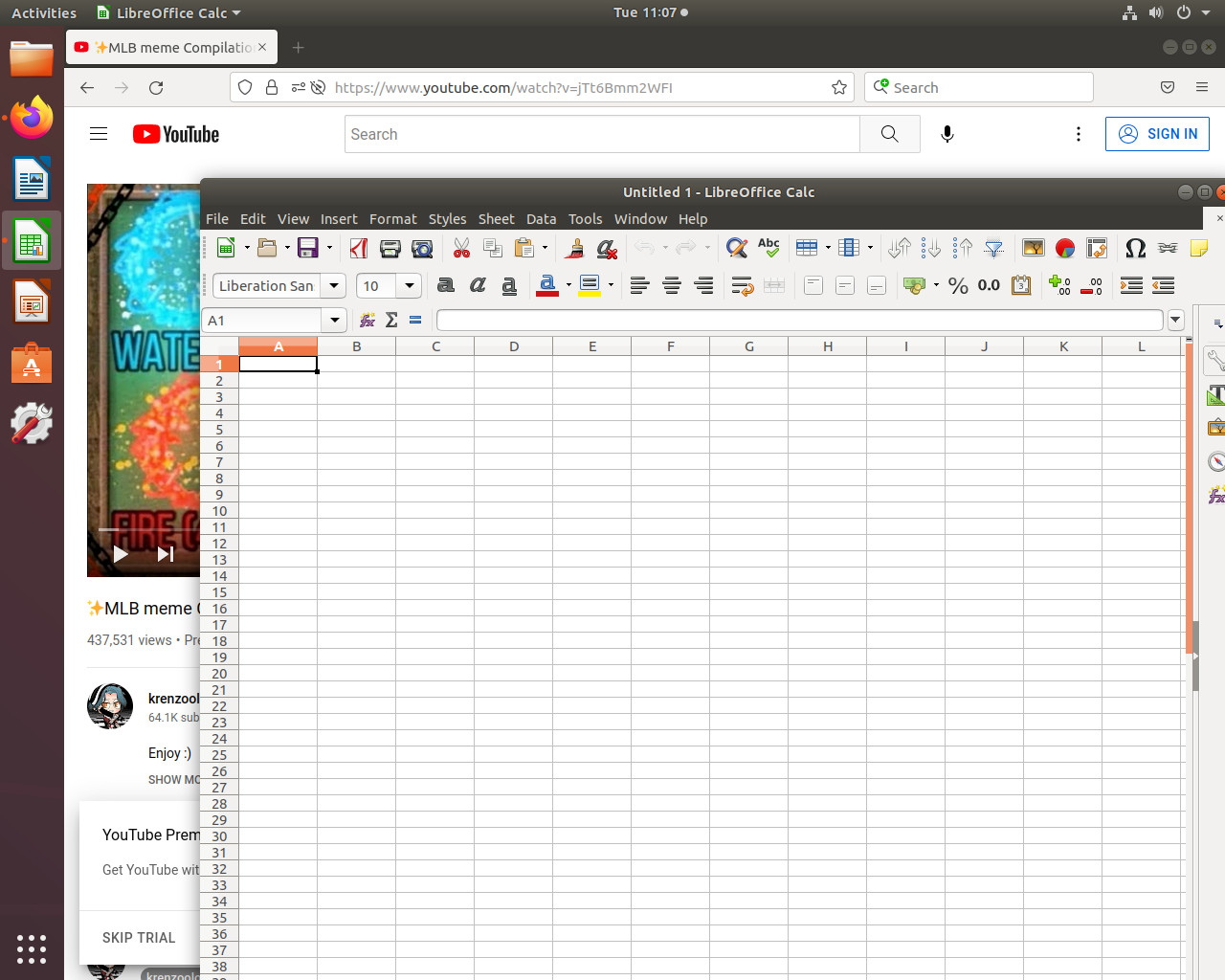
Task: Open the Print Preview tool
Action: click(x=422, y=249)
